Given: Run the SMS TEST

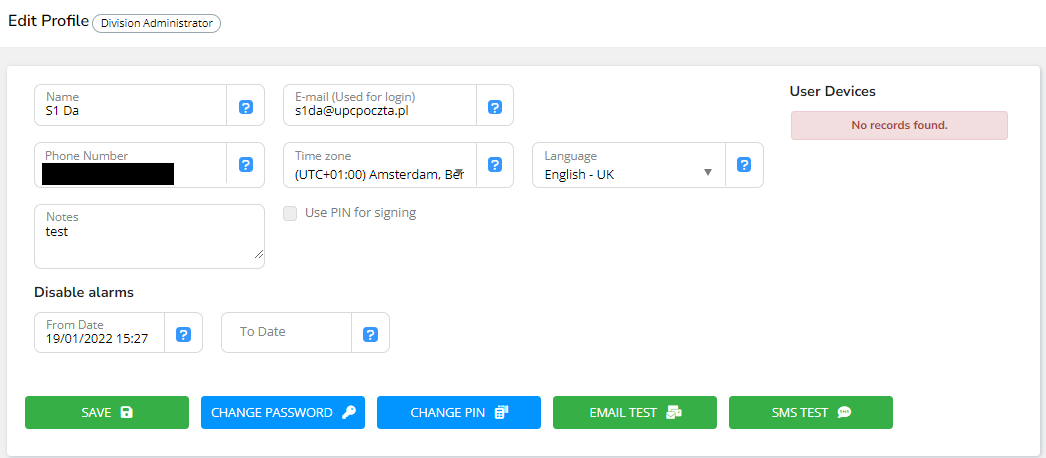Looking at the screenshot, I should (x=811, y=412).
